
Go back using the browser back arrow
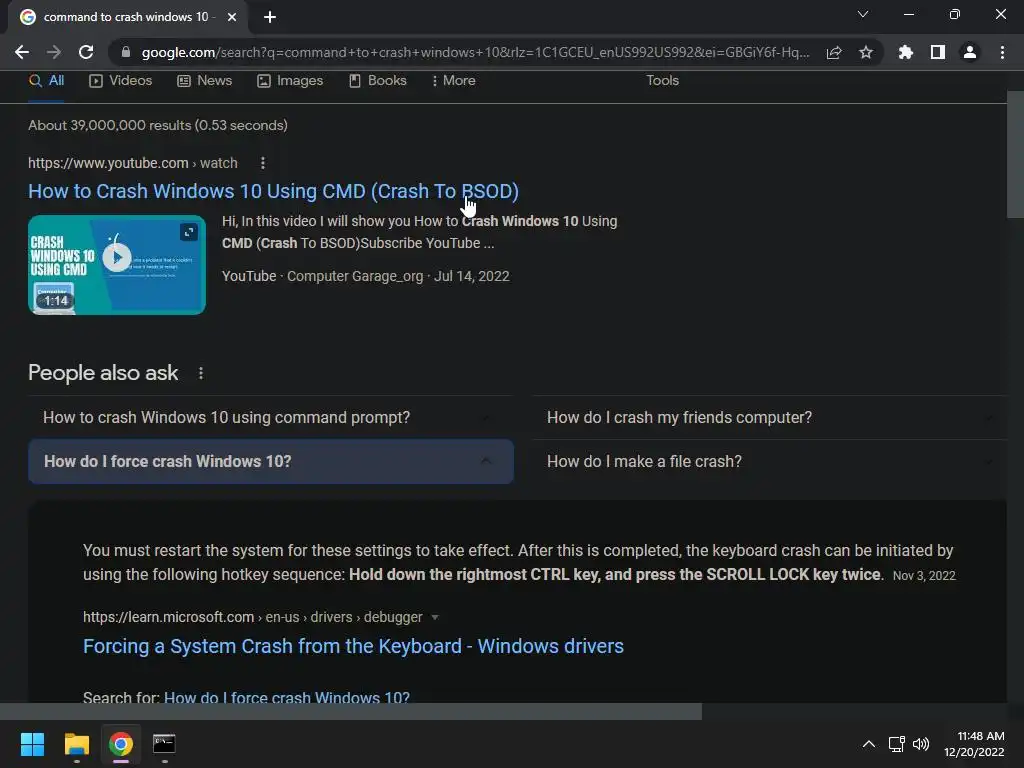click(22, 52)
